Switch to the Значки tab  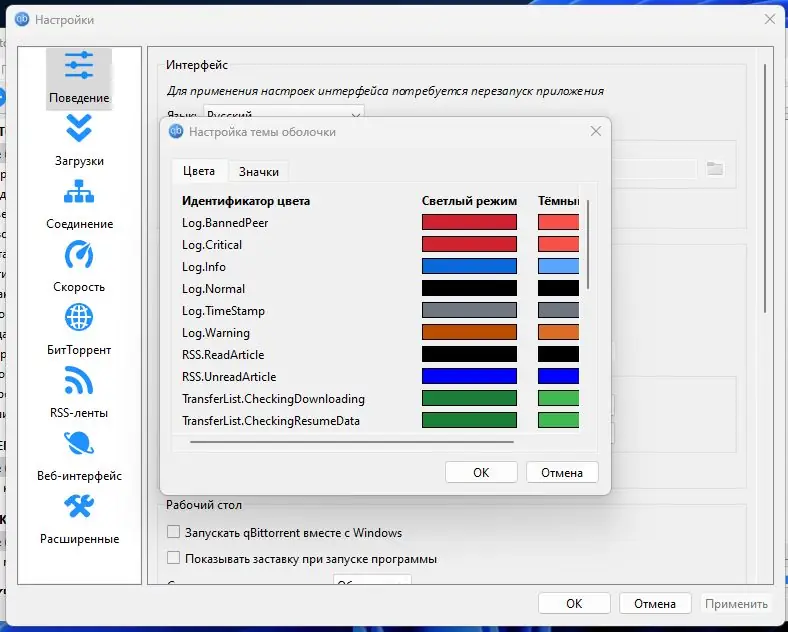click(259, 172)
